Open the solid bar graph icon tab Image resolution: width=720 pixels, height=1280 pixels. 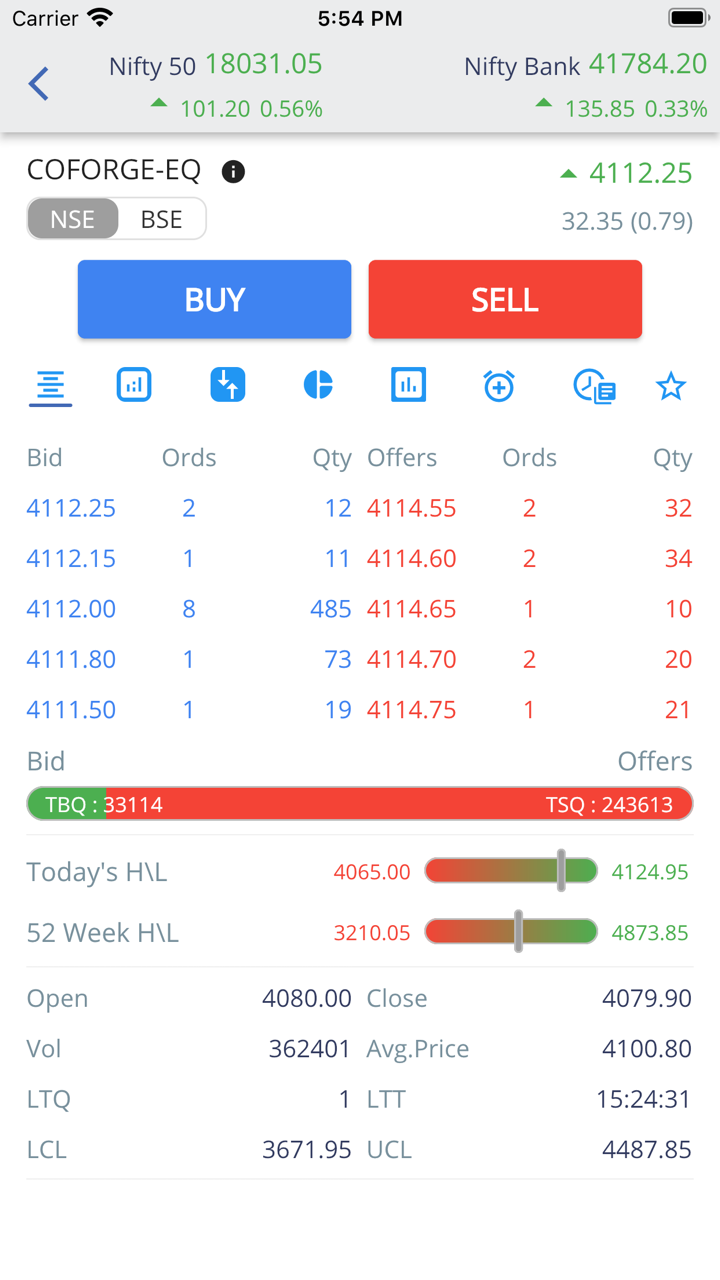coord(408,385)
